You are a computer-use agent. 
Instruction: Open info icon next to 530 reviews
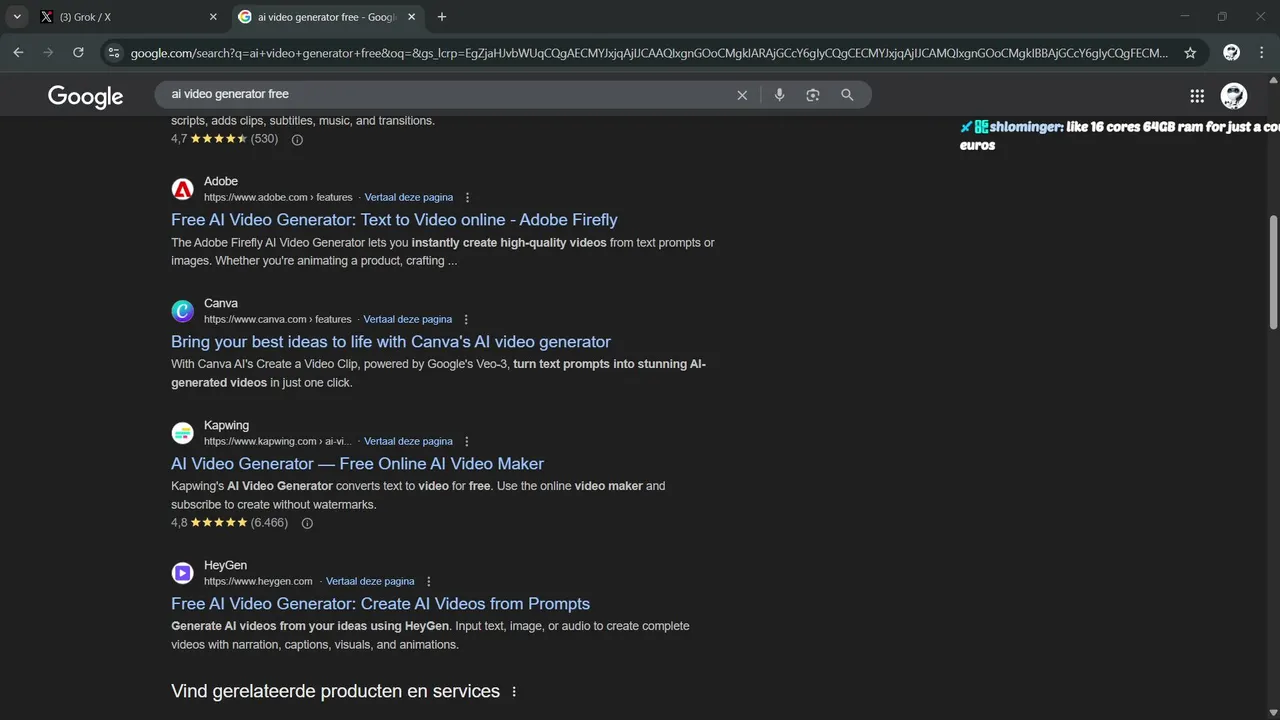[297, 140]
